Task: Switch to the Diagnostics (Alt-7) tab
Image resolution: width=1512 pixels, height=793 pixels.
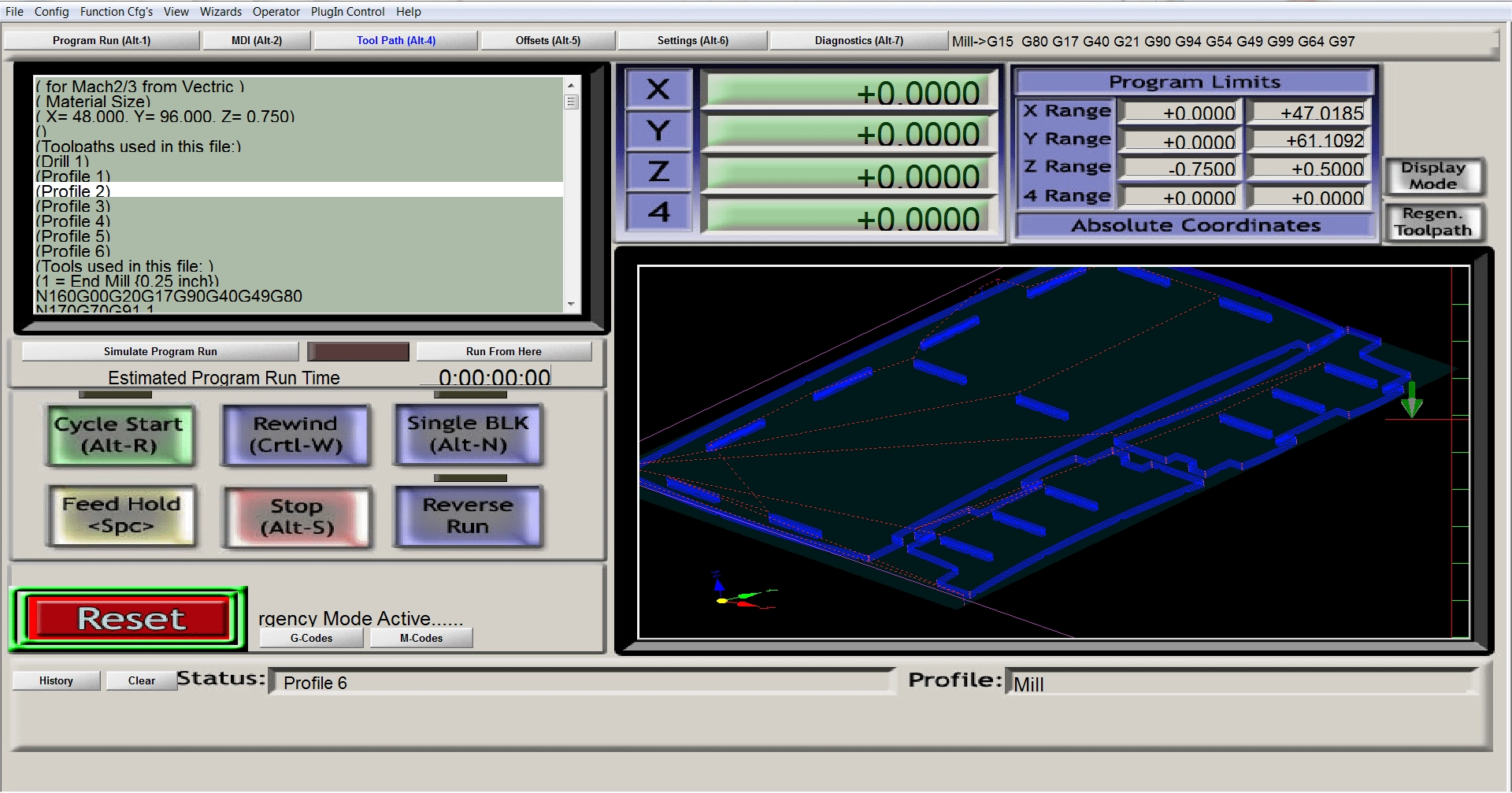Action: coord(860,40)
